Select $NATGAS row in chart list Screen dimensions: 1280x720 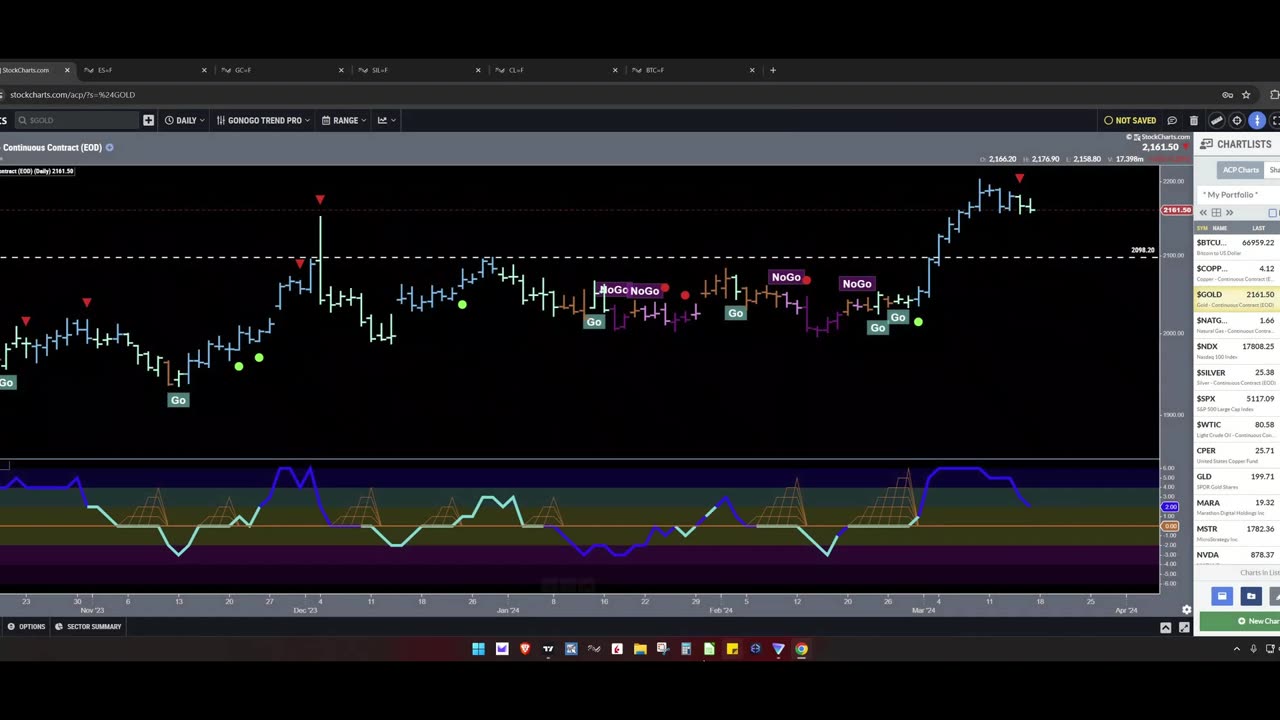[1237, 324]
